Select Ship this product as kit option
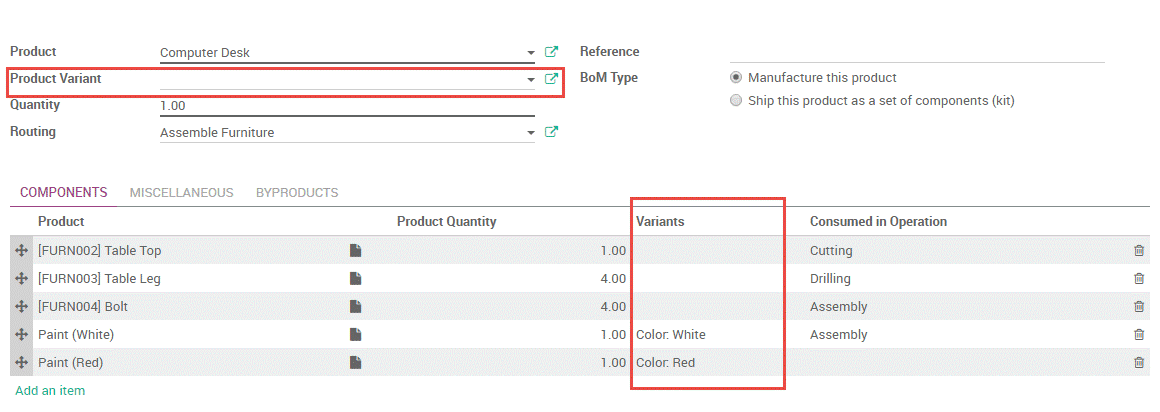Screen dimensions: 1160x412 pyautogui.click(x=737, y=101)
